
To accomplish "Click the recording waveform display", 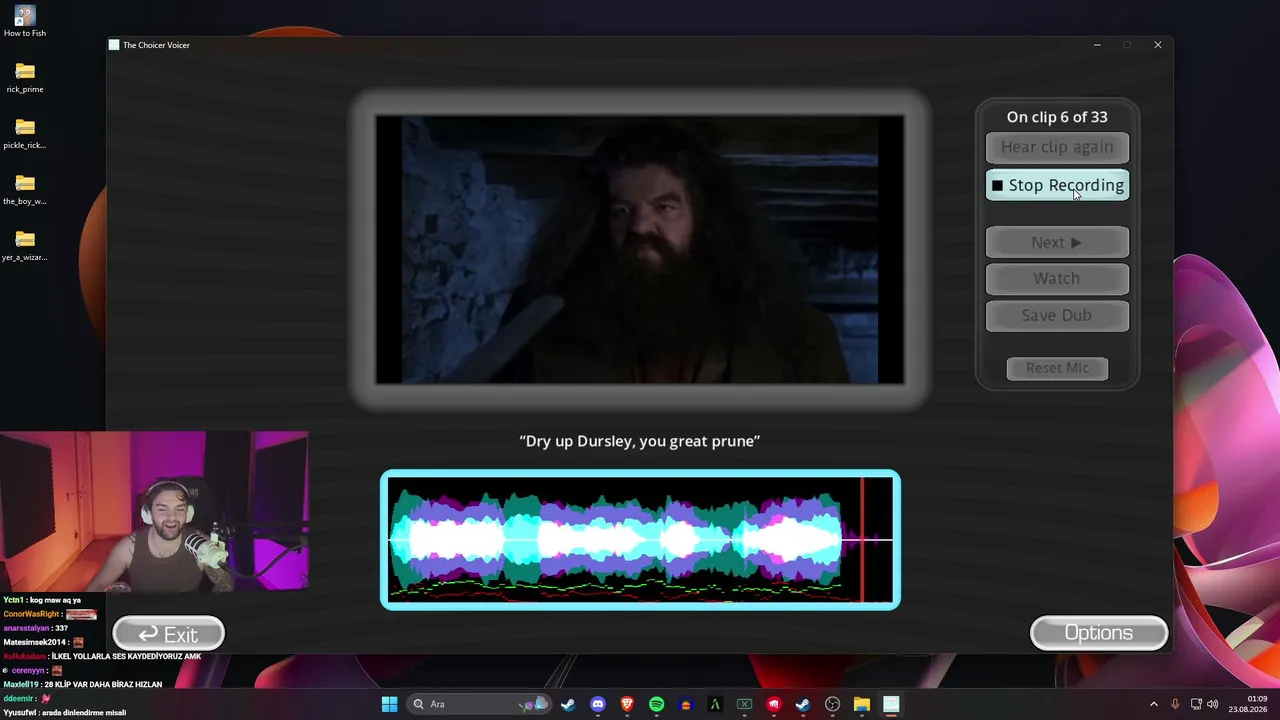I will (640, 540).
